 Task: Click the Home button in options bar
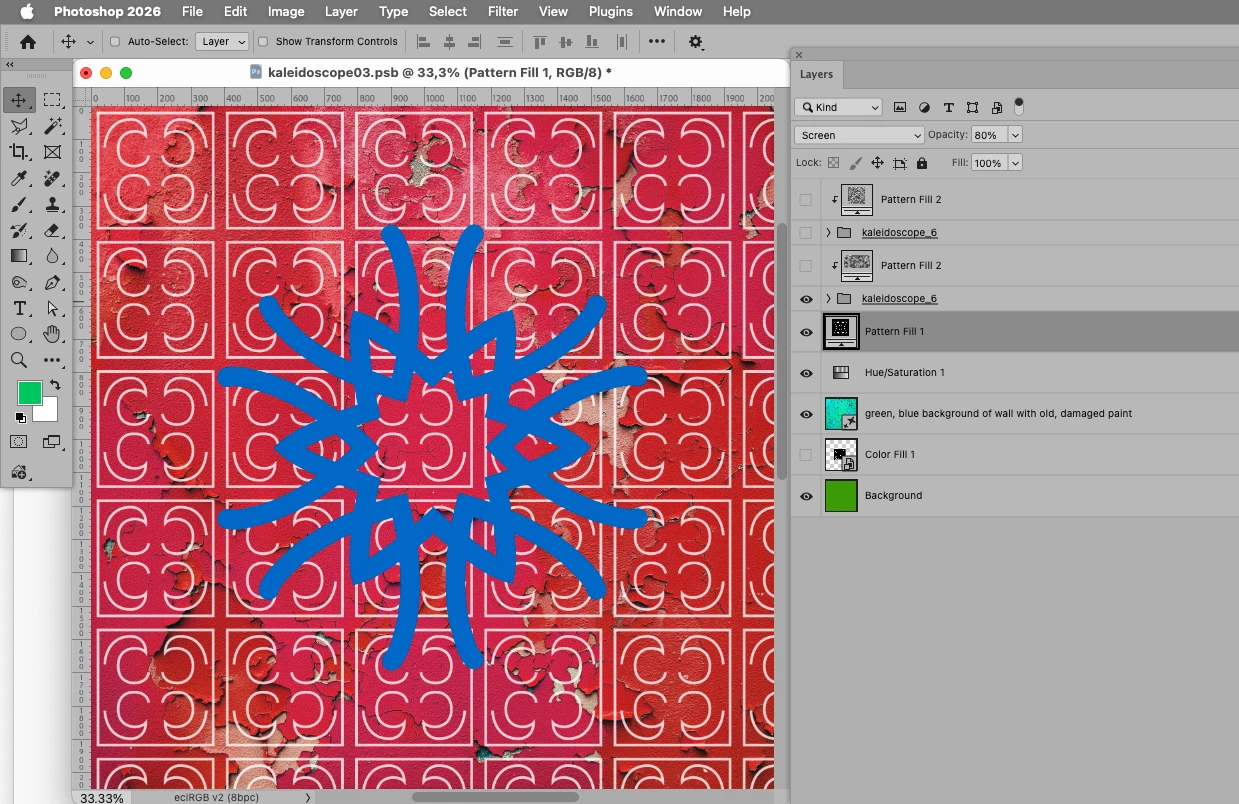tap(28, 42)
